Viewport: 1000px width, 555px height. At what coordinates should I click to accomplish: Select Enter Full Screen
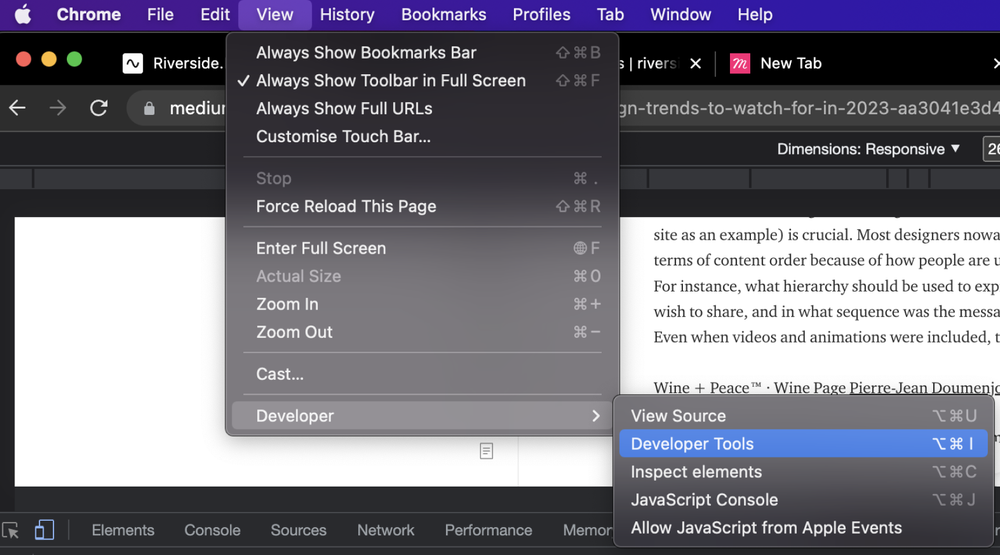[x=422, y=248]
